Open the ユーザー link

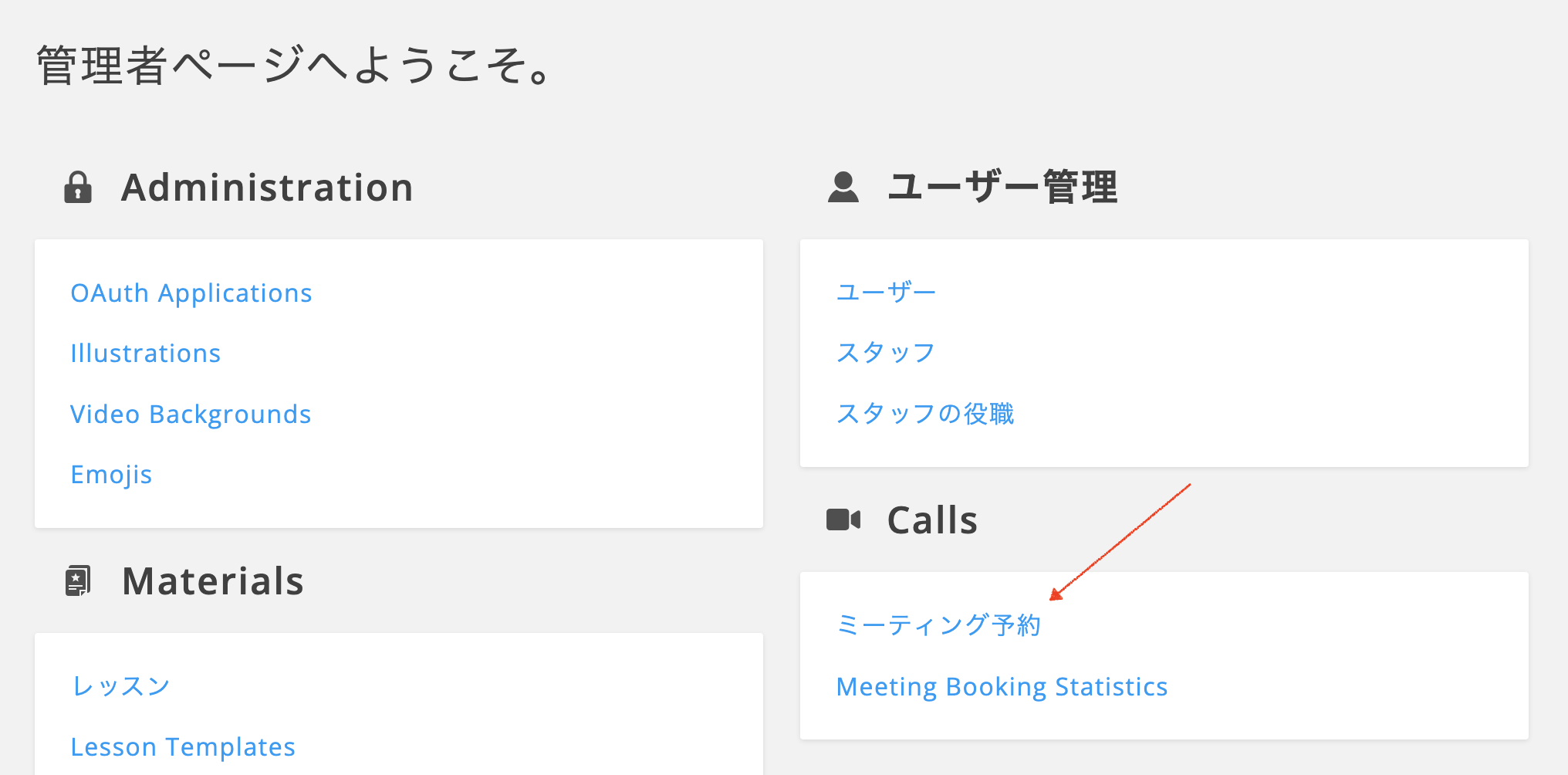point(886,292)
